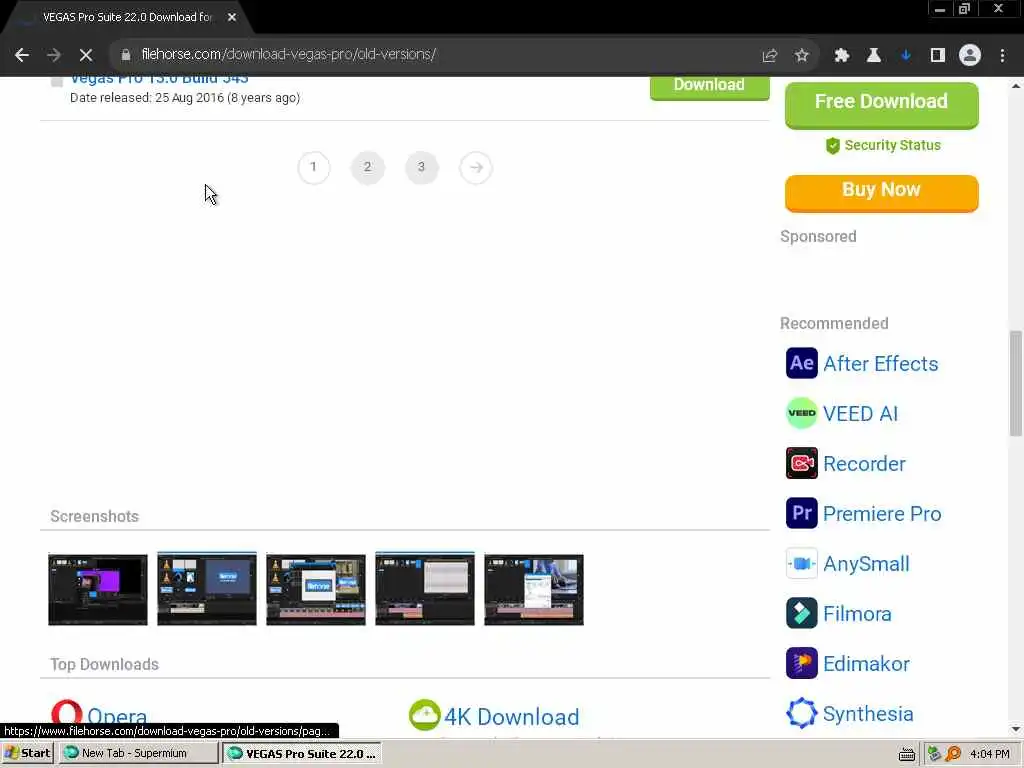Click the Free Download button
1024x768 pixels.
(881, 104)
